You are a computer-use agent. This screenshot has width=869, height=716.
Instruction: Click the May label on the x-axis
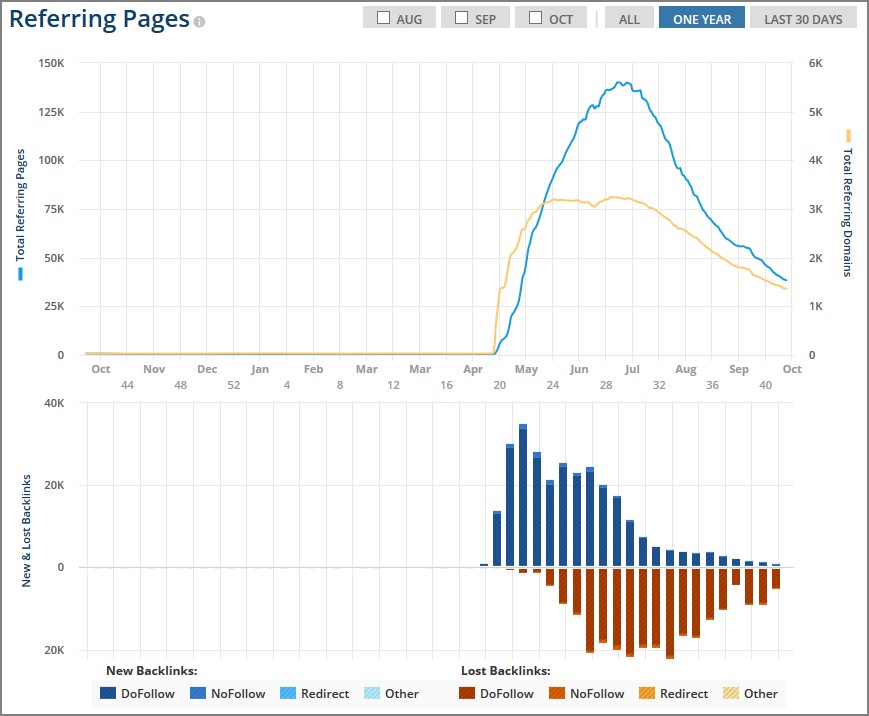[526, 369]
